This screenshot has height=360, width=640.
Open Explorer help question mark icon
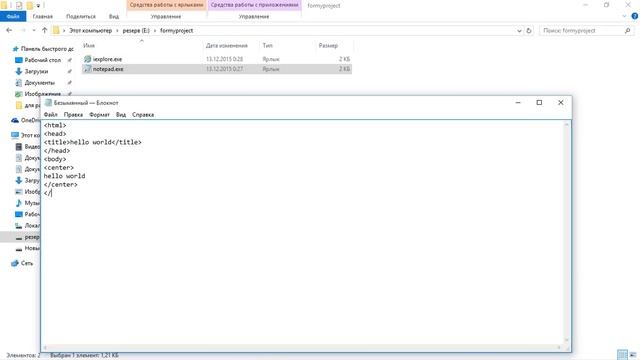(x=635, y=16)
